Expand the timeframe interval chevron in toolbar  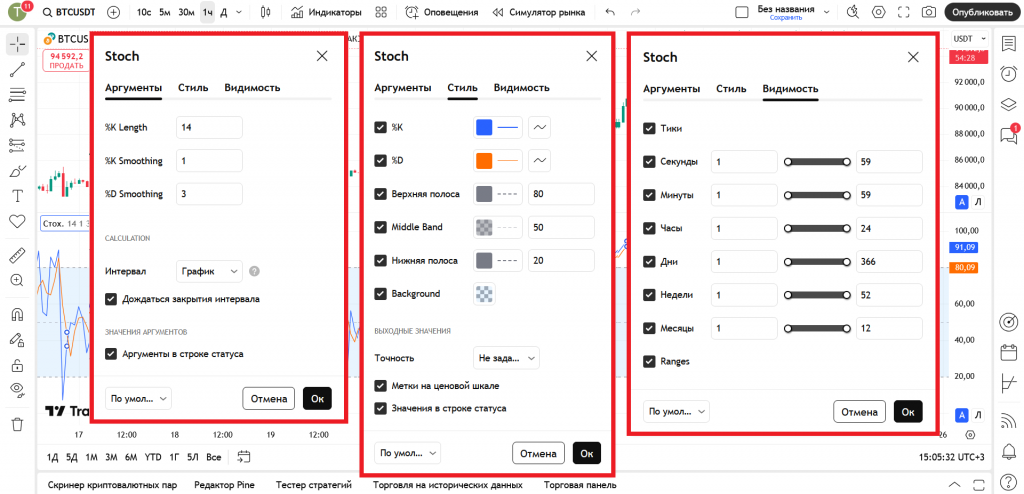[x=238, y=12]
